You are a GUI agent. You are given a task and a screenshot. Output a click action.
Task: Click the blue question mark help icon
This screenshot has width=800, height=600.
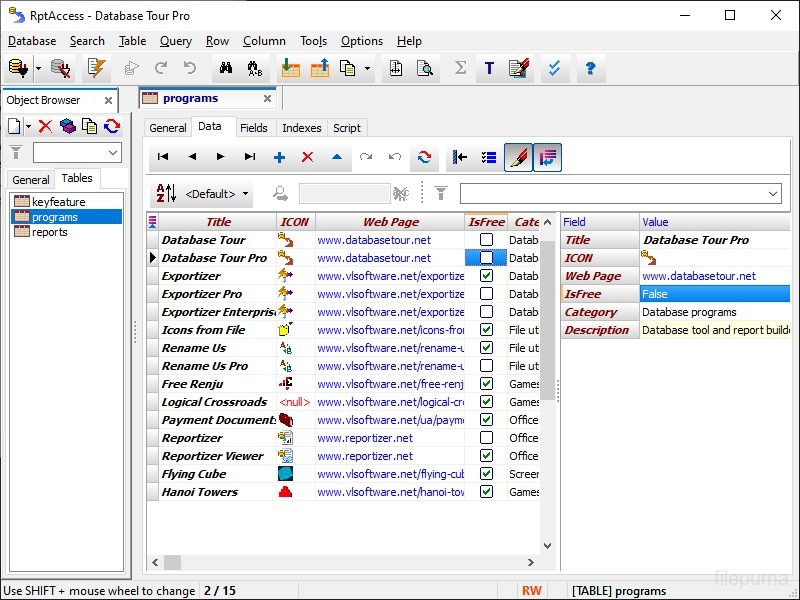[590, 69]
